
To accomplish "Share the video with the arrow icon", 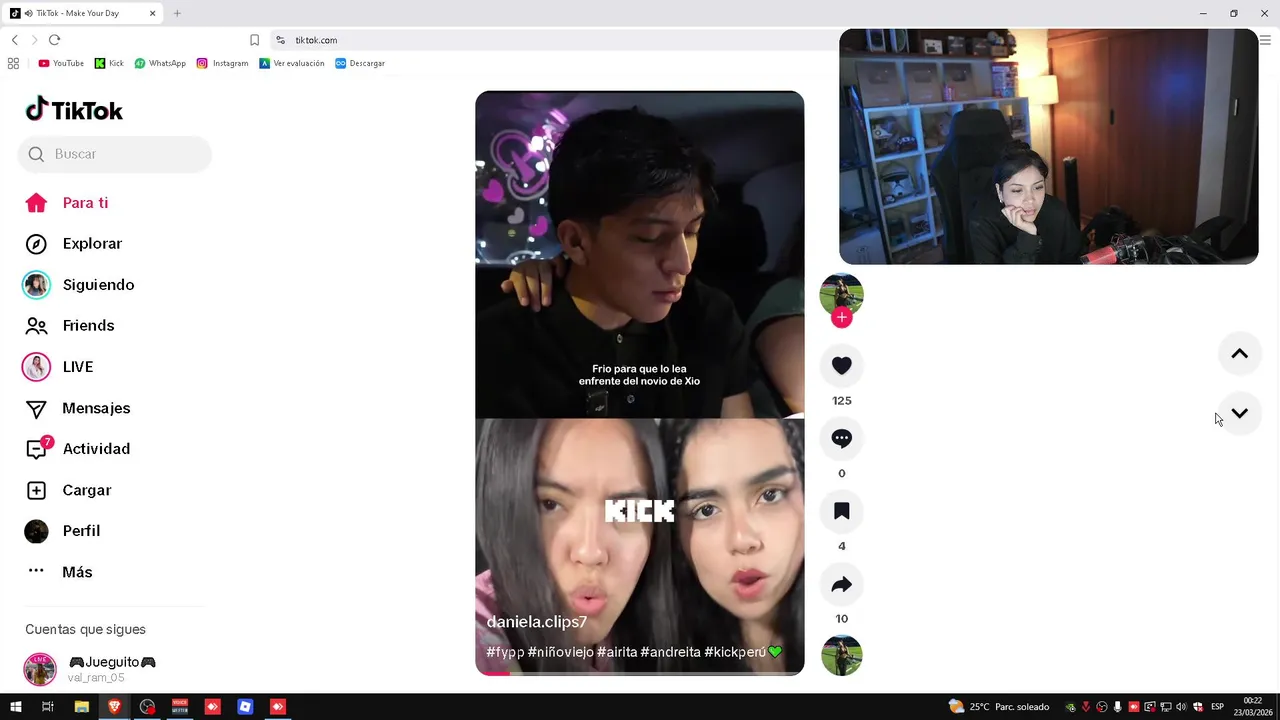I will [x=841, y=584].
